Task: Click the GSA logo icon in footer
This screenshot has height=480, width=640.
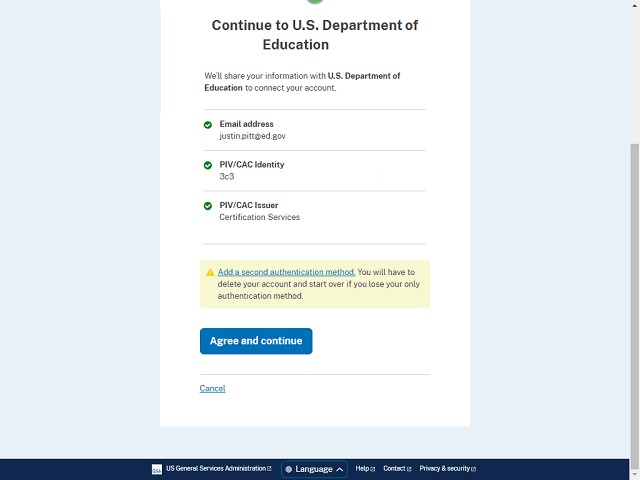Action: (156, 469)
